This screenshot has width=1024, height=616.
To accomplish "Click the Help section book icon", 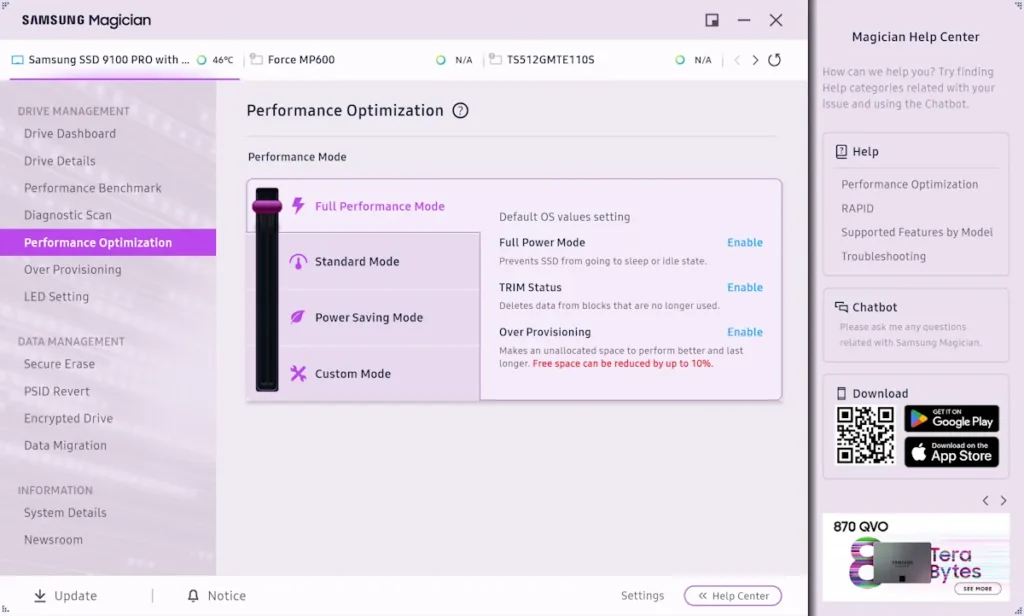I will pos(841,152).
